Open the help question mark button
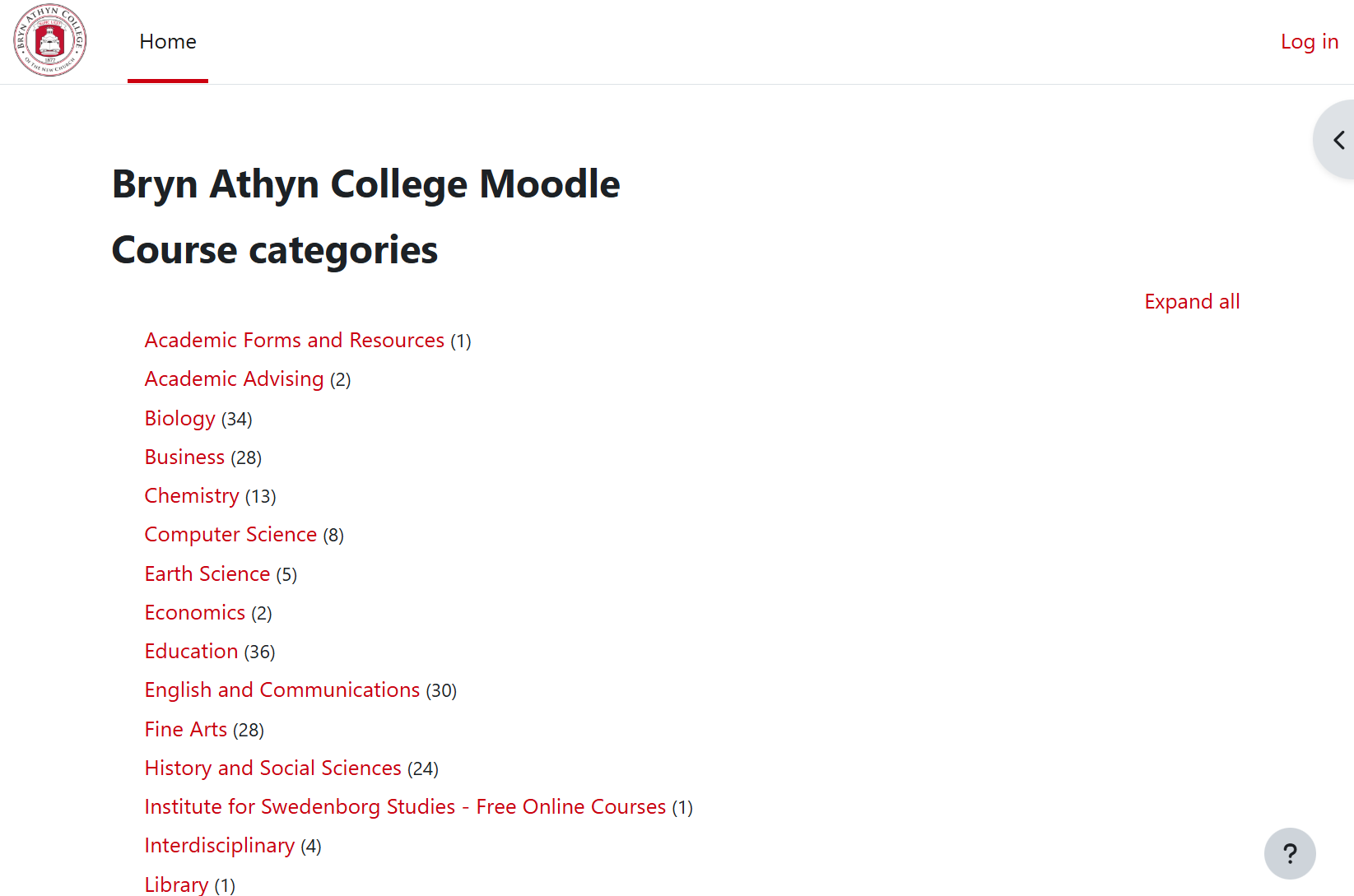The height and width of the screenshot is (896, 1354). (1290, 853)
